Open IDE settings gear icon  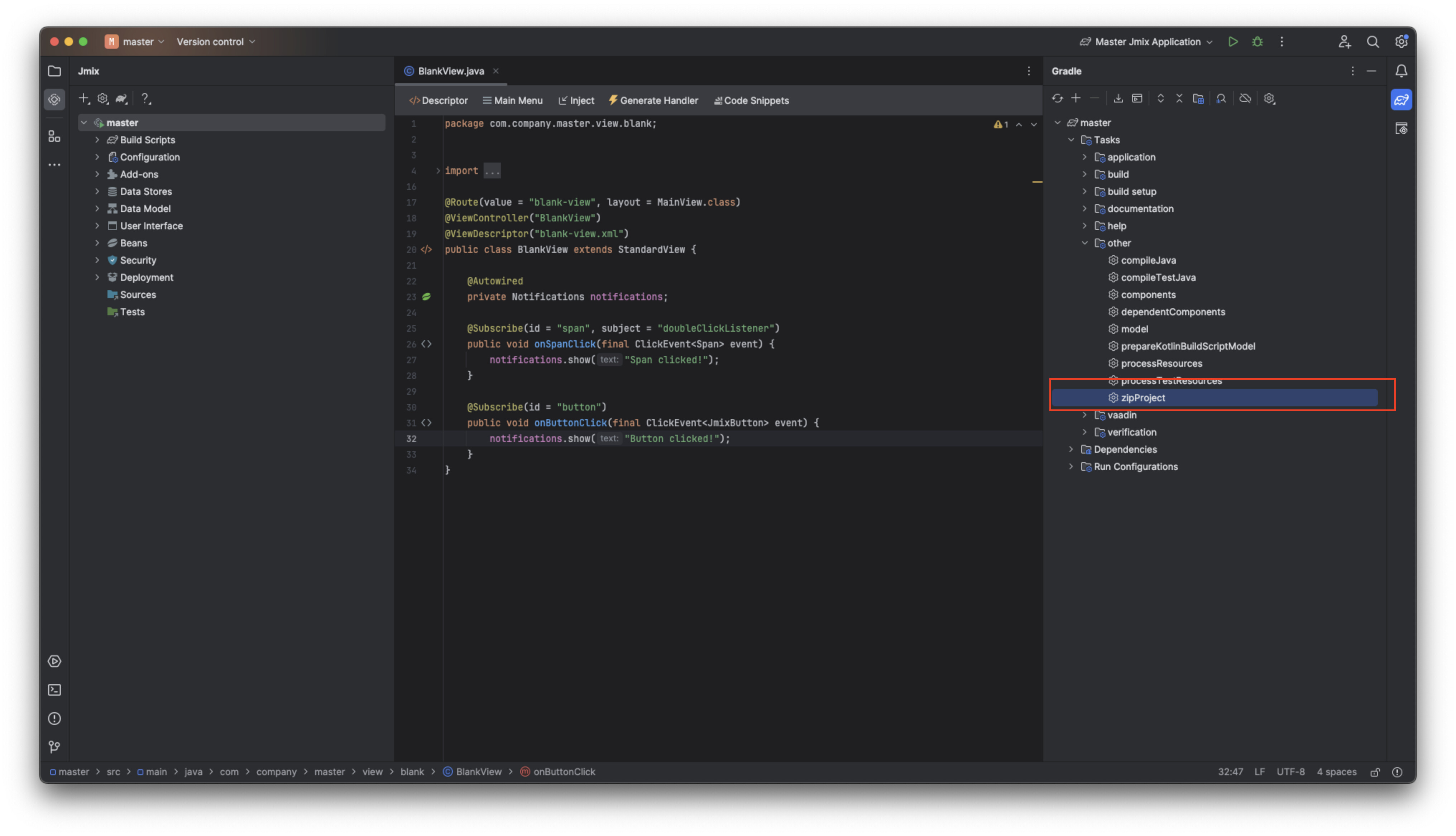(1402, 41)
